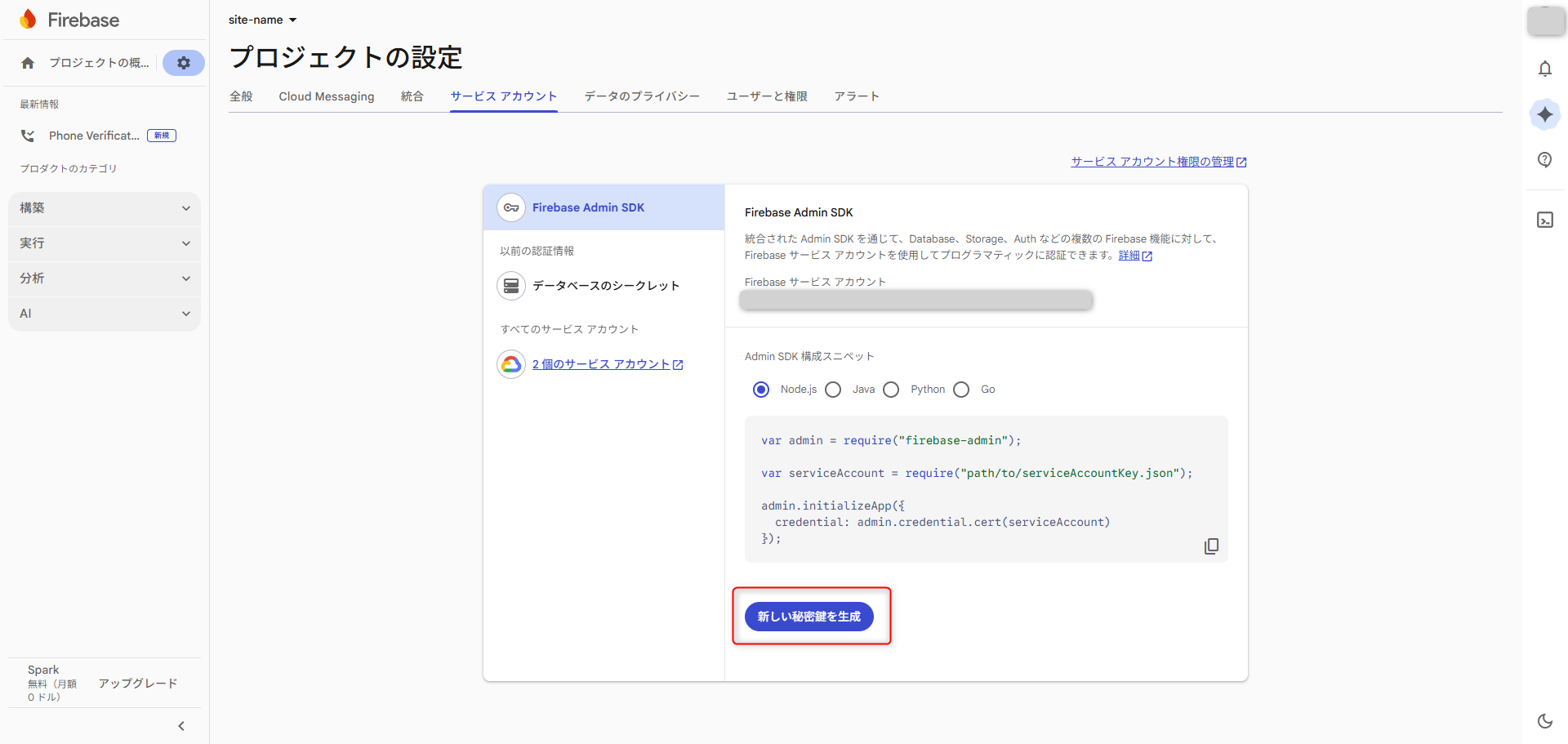Select the Firebase Admin SDK key icon
The image size is (1568, 744).
pos(511,207)
